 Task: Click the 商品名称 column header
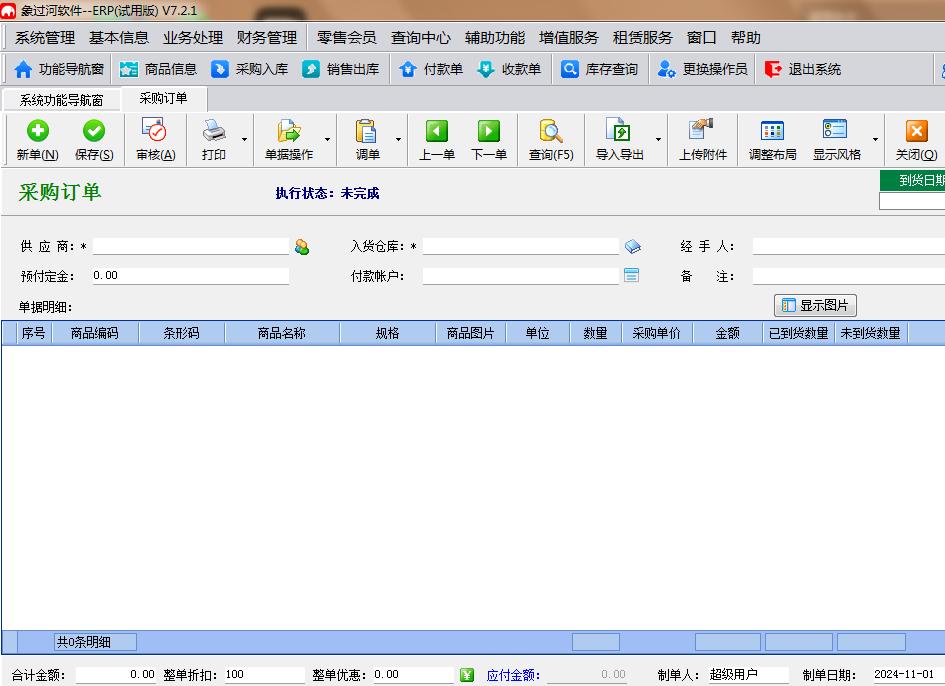(282, 333)
